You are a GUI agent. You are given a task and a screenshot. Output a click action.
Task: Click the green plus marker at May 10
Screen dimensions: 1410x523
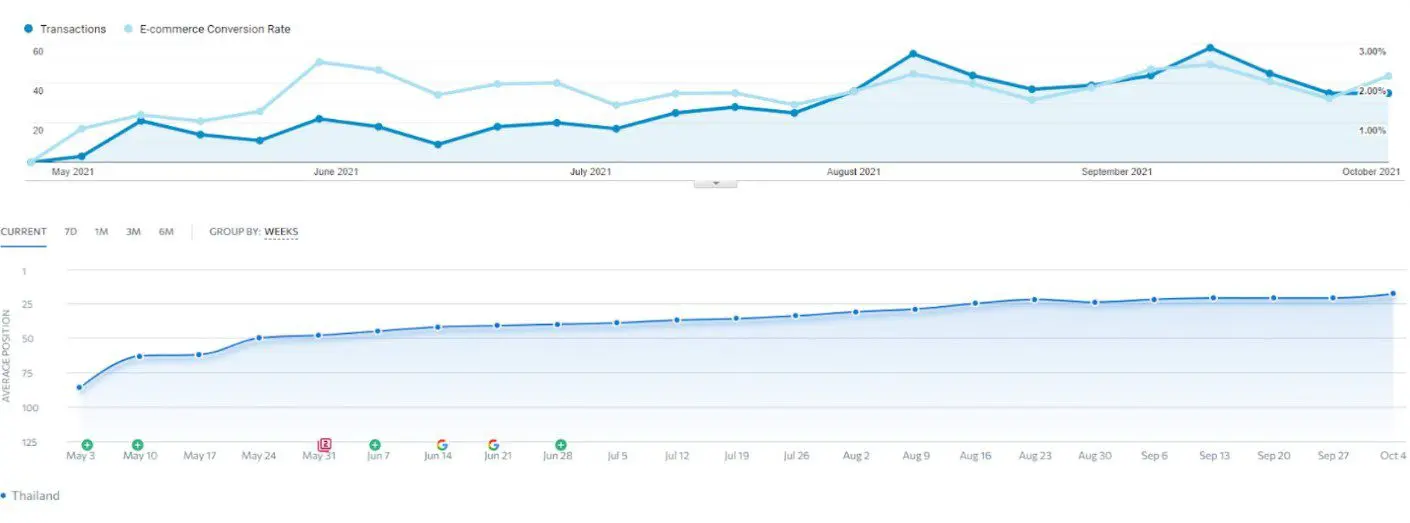137,444
